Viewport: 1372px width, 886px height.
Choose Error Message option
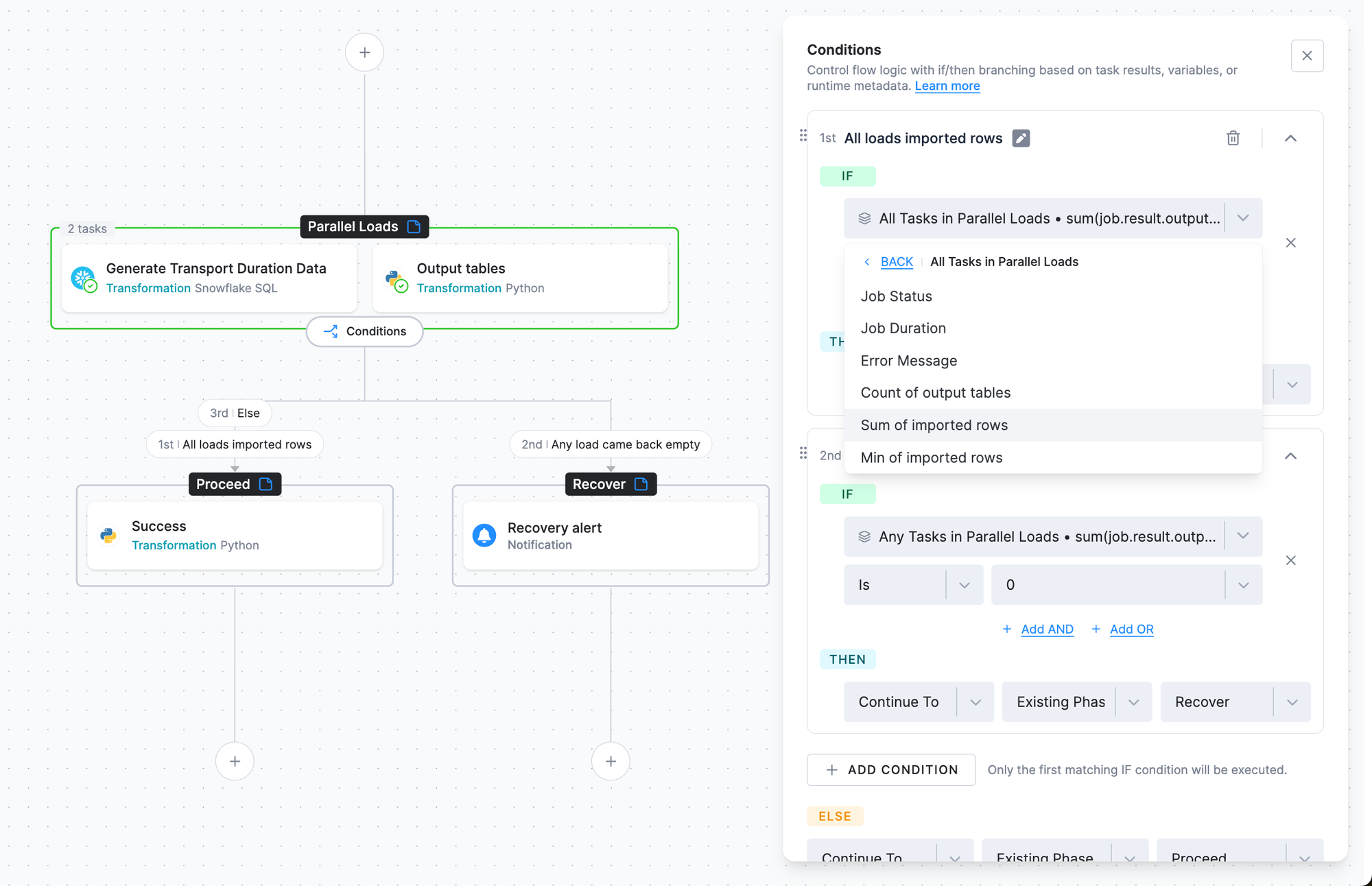[1053, 361]
